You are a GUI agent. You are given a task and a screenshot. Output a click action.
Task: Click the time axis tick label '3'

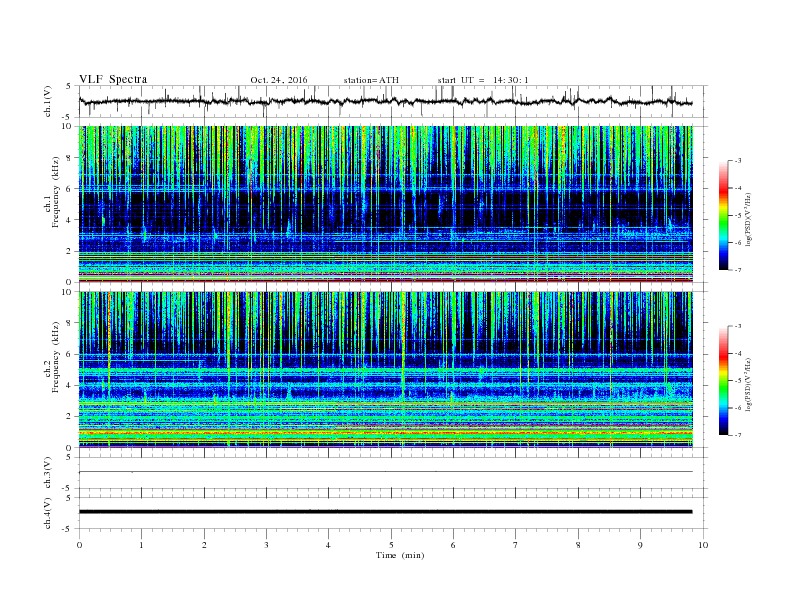pyautogui.click(x=266, y=545)
